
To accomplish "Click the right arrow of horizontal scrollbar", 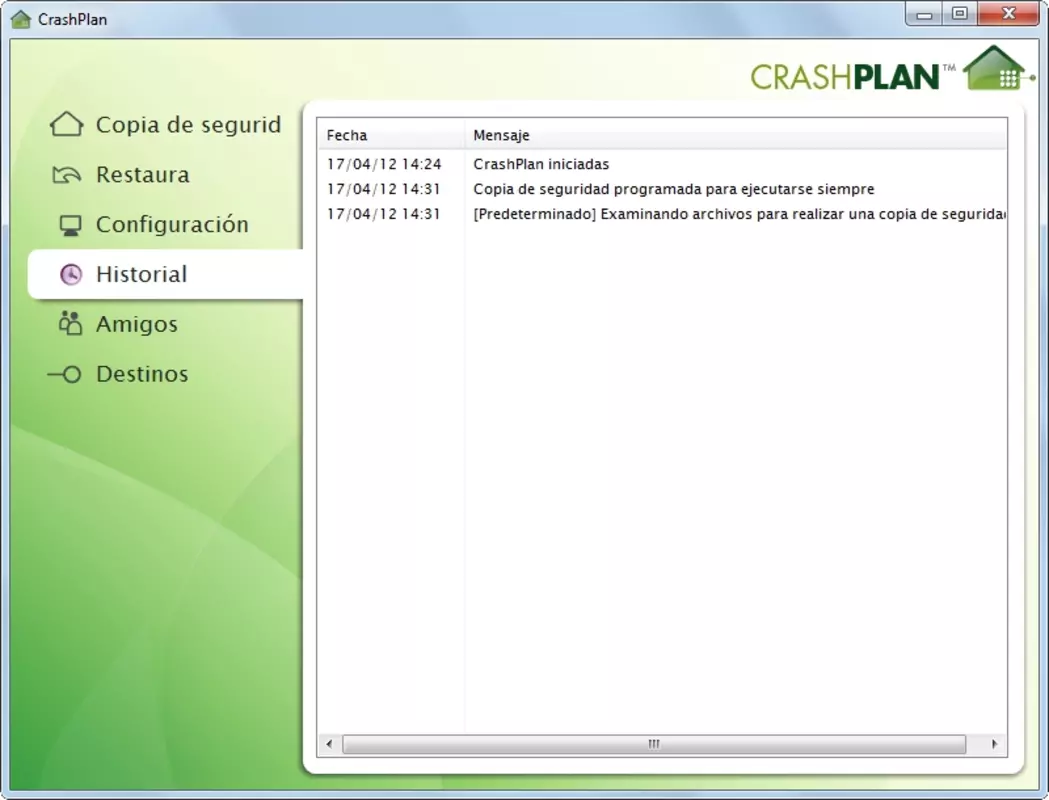I will tap(994, 744).
